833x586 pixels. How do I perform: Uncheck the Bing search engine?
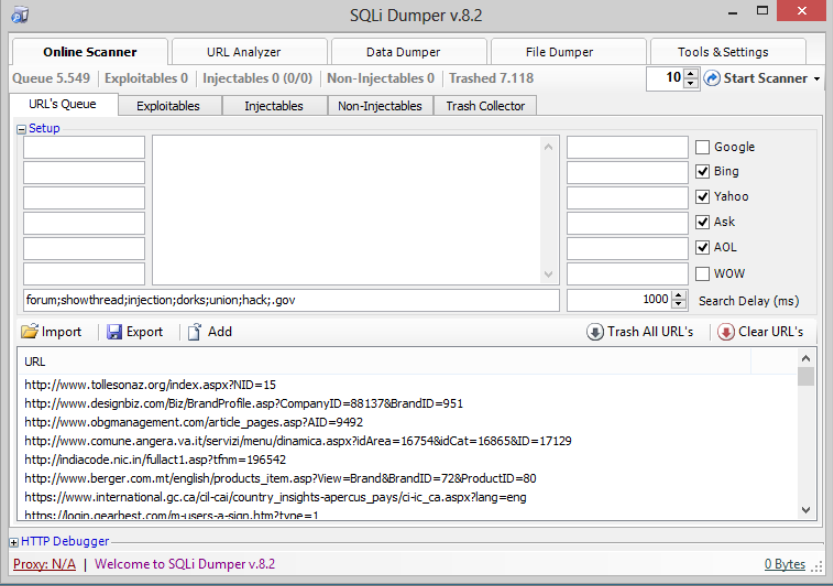(x=703, y=172)
